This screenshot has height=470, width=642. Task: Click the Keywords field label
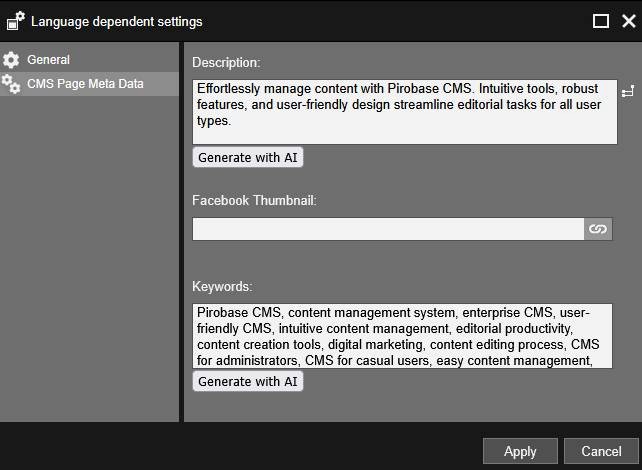222,286
